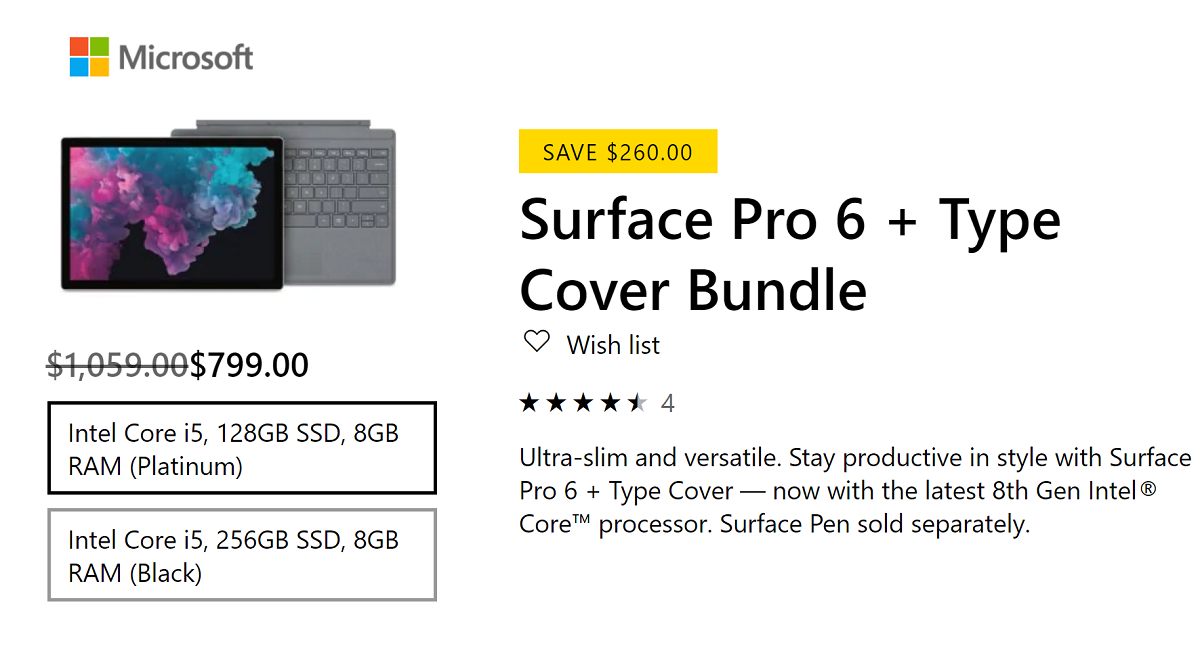Screen dimensions: 1200x657
Task: Select the 128GB SSD Platinum configuration
Action: (x=242, y=448)
